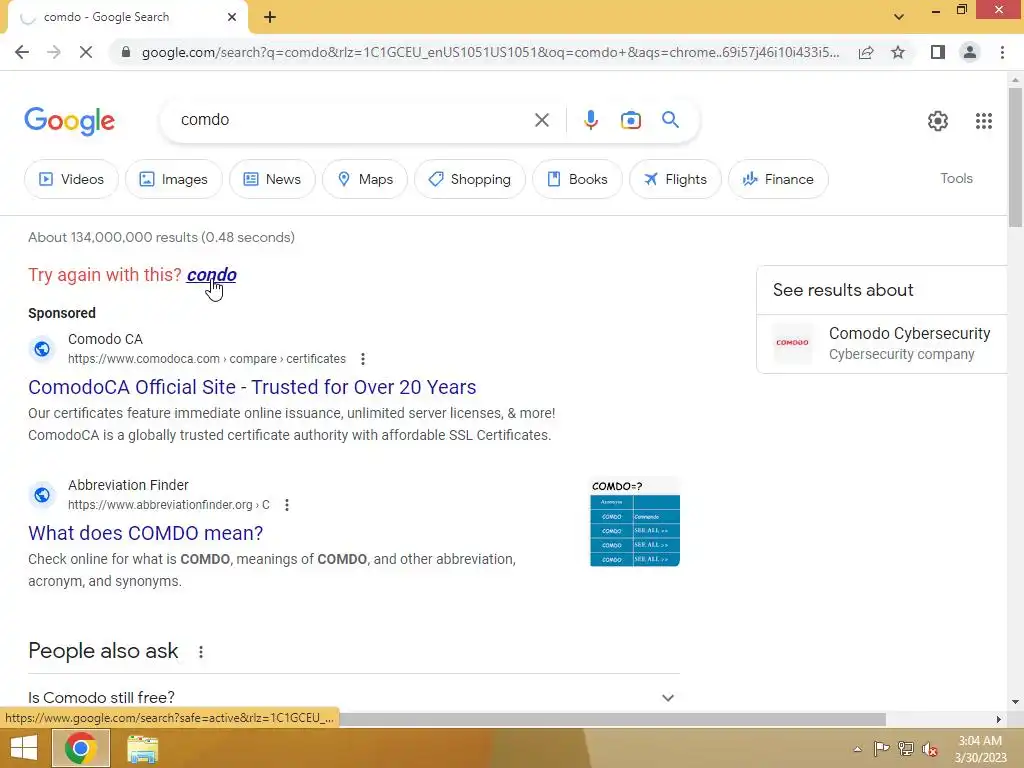The image size is (1024, 768).
Task: Share this page icon in address bar
Action: pyautogui.click(x=866, y=52)
